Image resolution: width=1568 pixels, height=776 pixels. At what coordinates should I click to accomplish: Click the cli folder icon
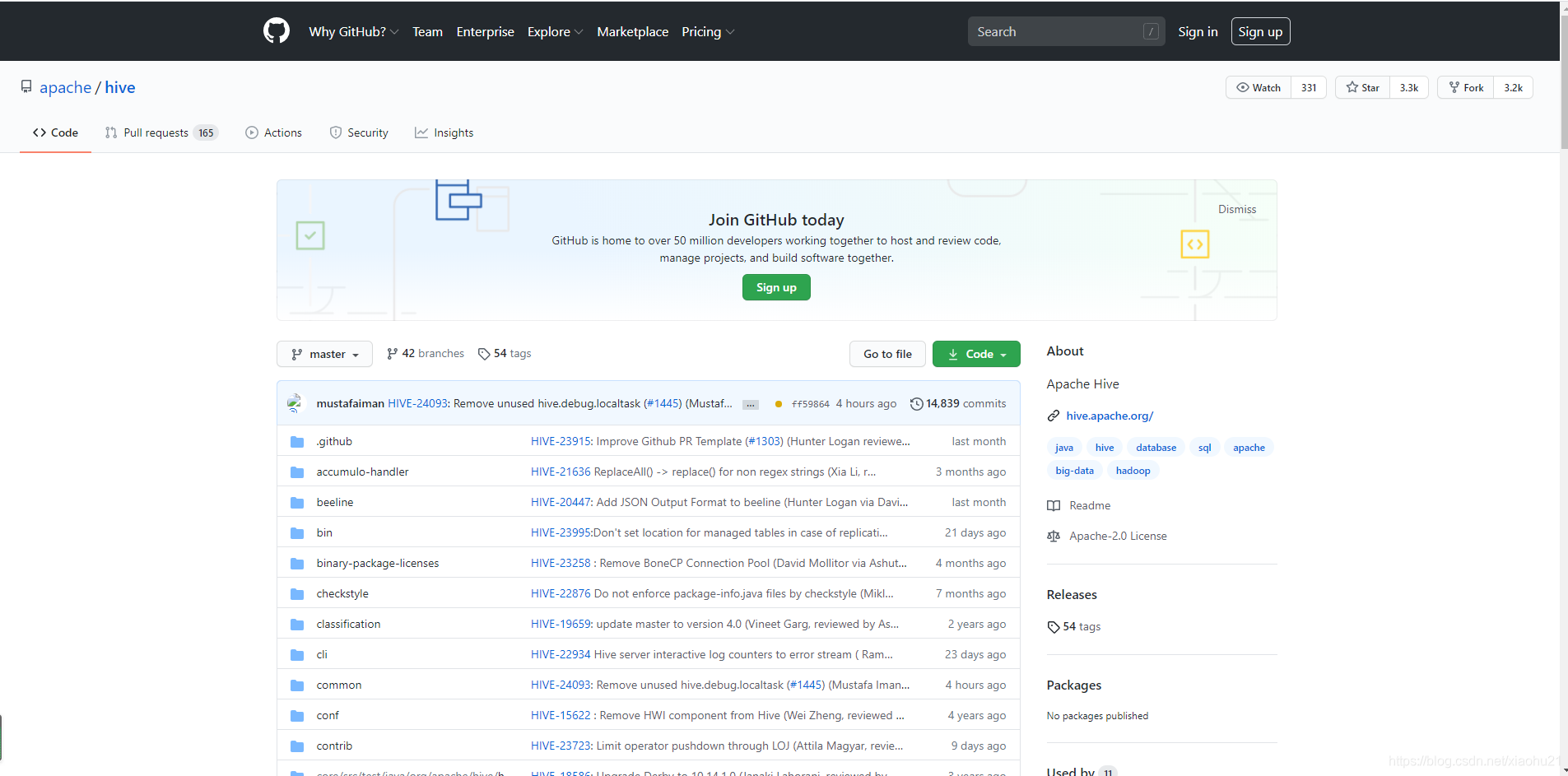pyautogui.click(x=297, y=655)
